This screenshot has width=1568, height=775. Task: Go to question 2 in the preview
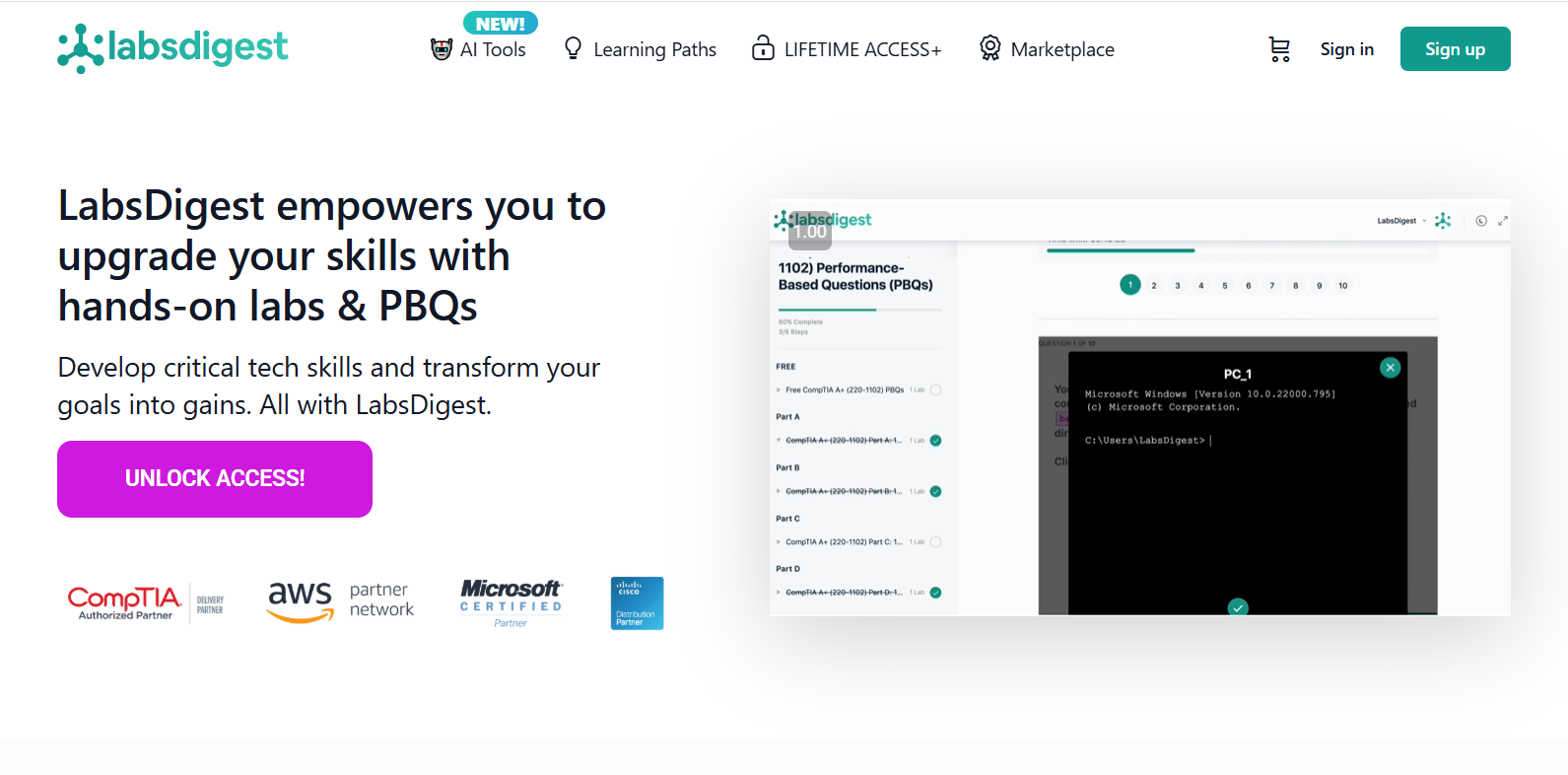click(x=1154, y=286)
